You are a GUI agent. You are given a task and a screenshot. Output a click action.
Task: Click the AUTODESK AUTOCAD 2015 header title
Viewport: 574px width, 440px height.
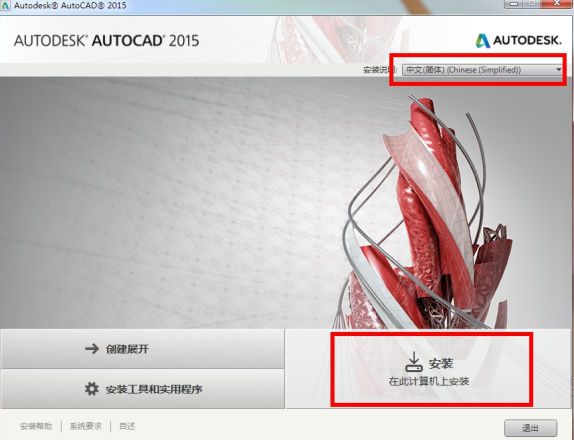coord(106,40)
